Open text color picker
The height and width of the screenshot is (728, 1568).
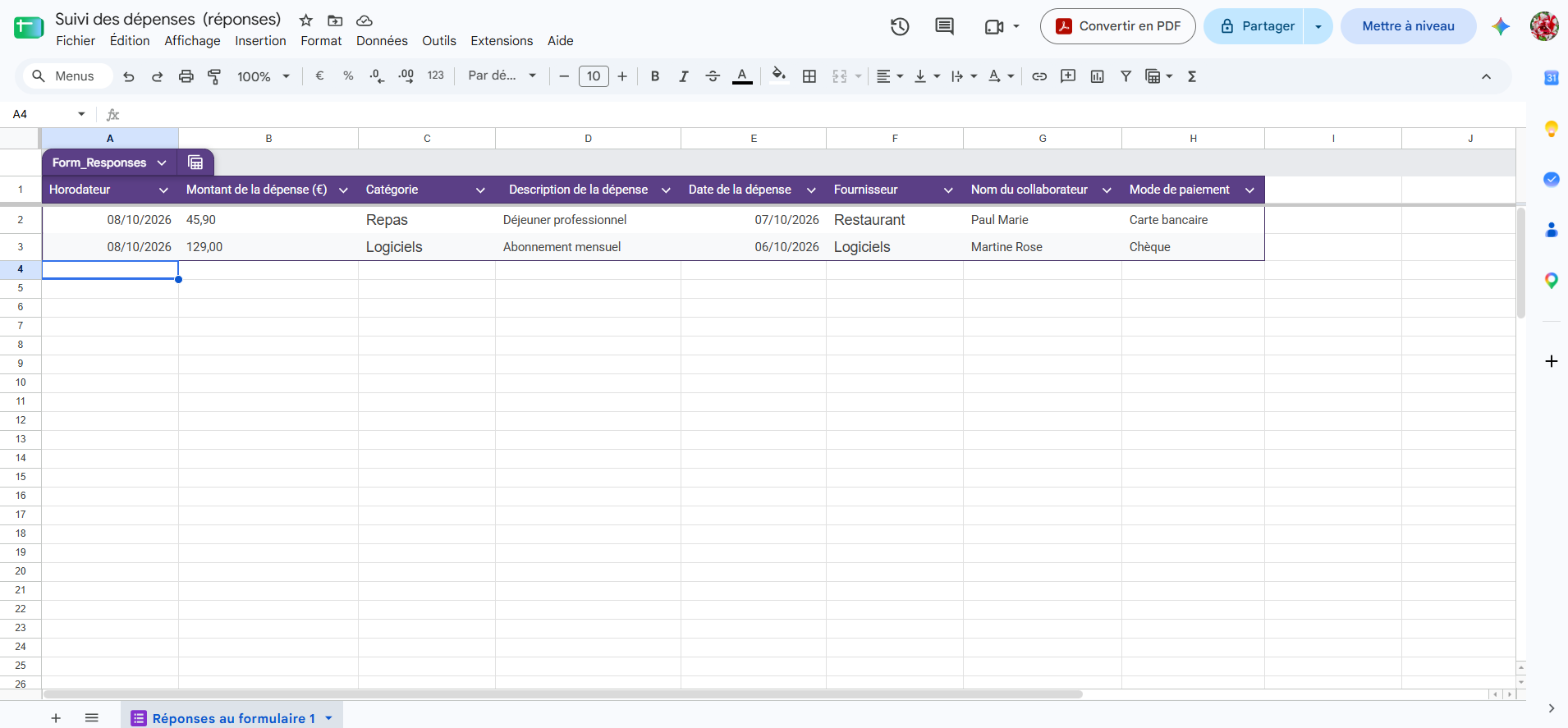coord(742,76)
